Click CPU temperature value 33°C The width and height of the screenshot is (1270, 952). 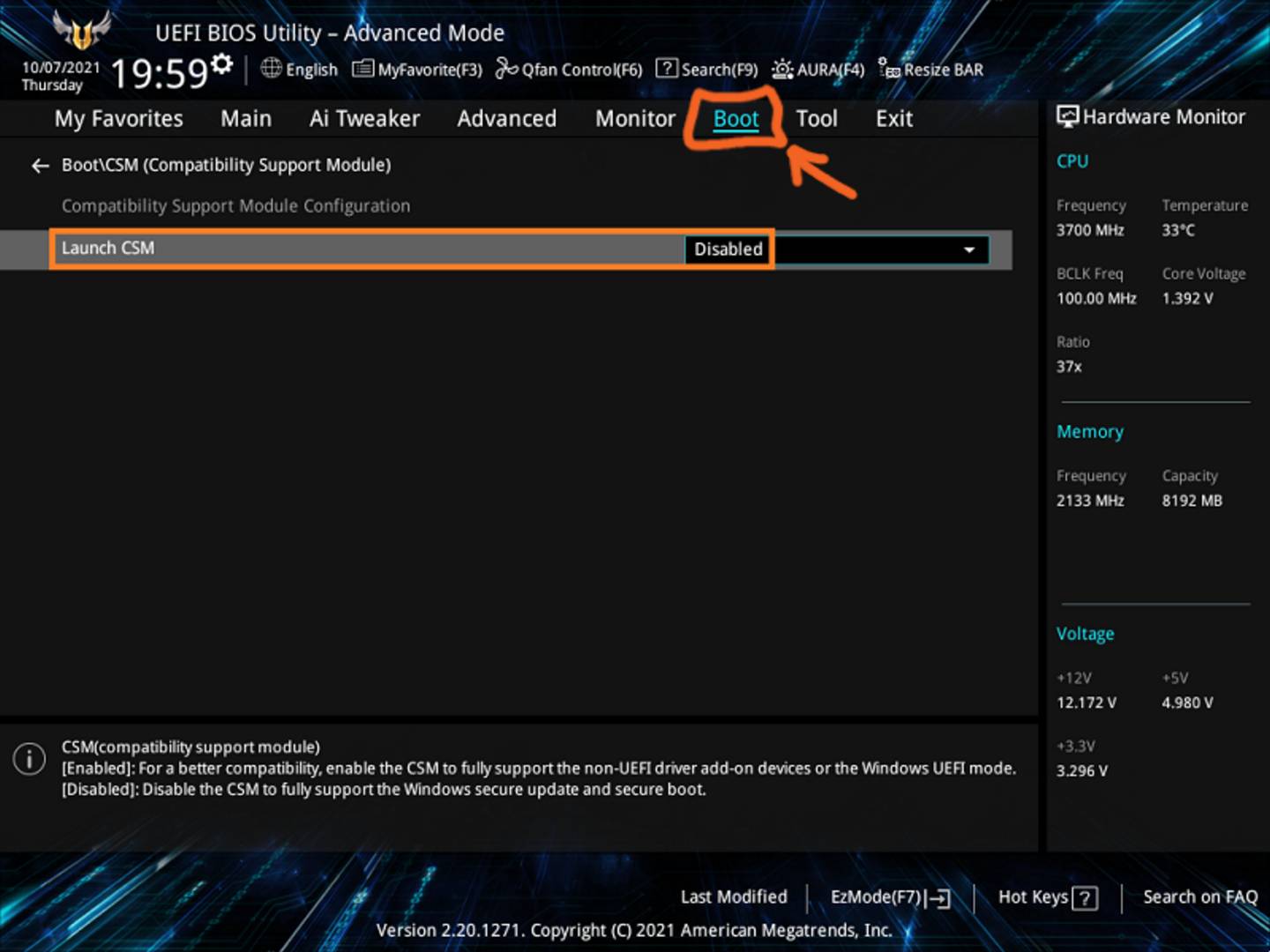(x=1178, y=230)
